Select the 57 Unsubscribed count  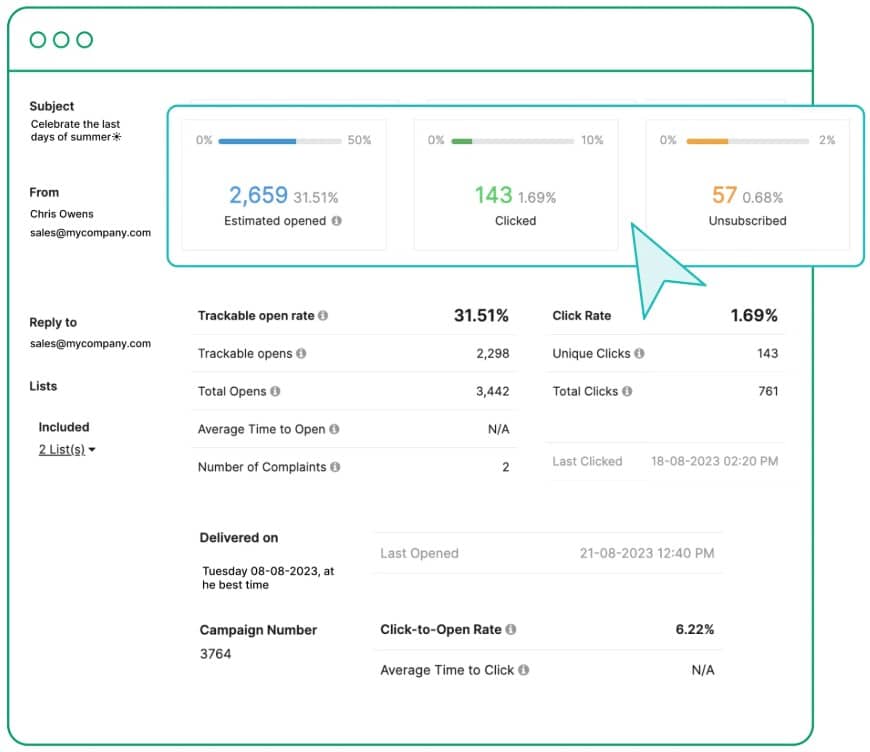pyautogui.click(x=724, y=195)
